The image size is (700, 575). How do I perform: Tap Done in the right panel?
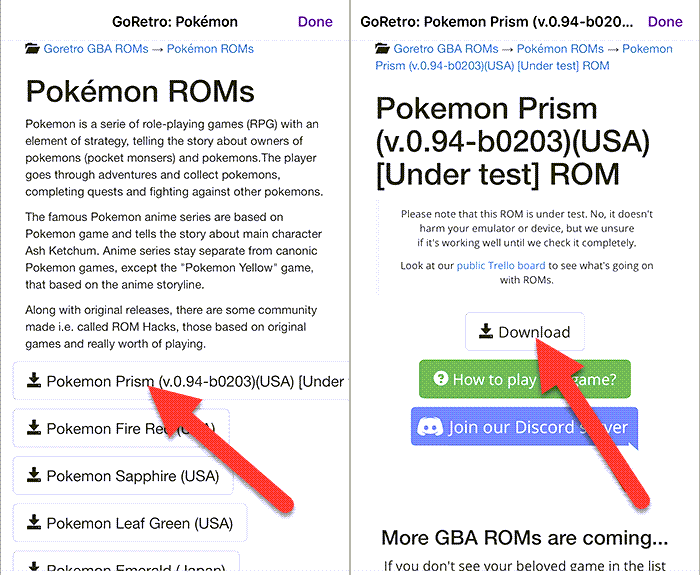[x=665, y=21]
